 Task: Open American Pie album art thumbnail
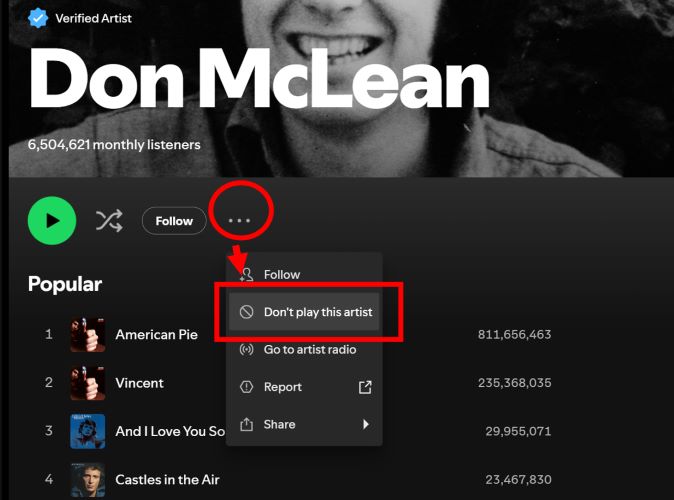click(x=88, y=334)
